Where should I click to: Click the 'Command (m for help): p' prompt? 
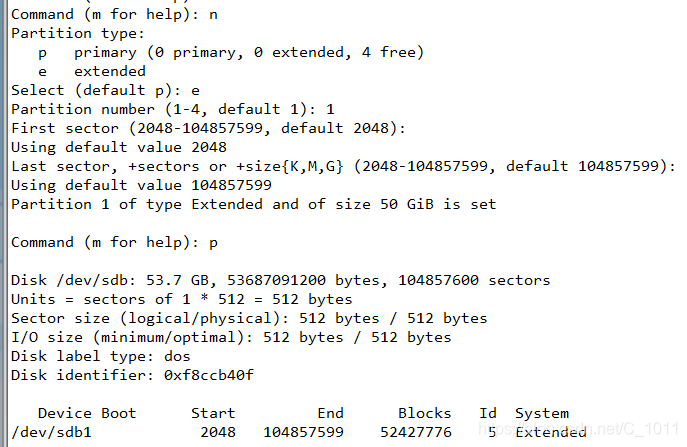[114, 242]
